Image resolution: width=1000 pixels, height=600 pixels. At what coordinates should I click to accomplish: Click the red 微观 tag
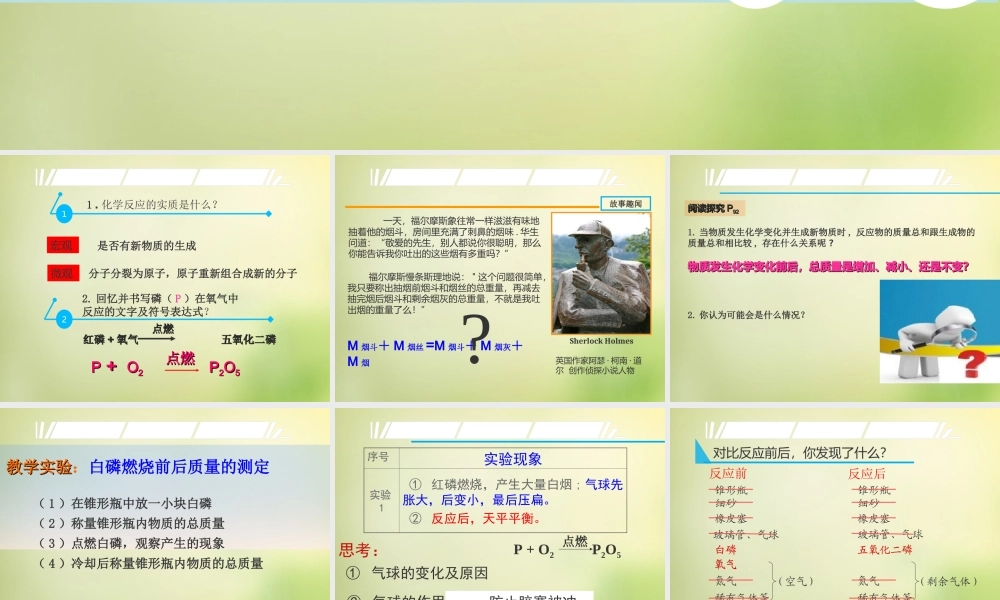pyautogui.click(x=62, y=273)
